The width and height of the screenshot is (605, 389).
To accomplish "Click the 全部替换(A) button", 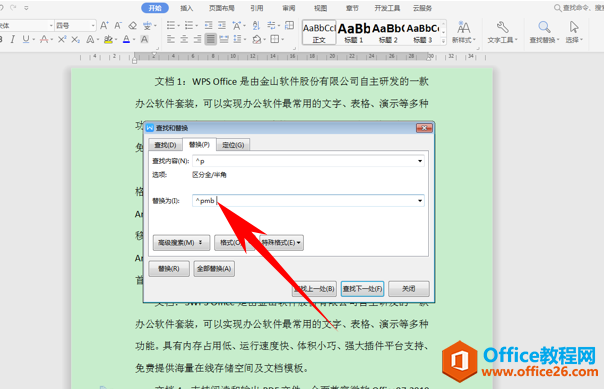I will pyautogui.click(x=214, y=269).
